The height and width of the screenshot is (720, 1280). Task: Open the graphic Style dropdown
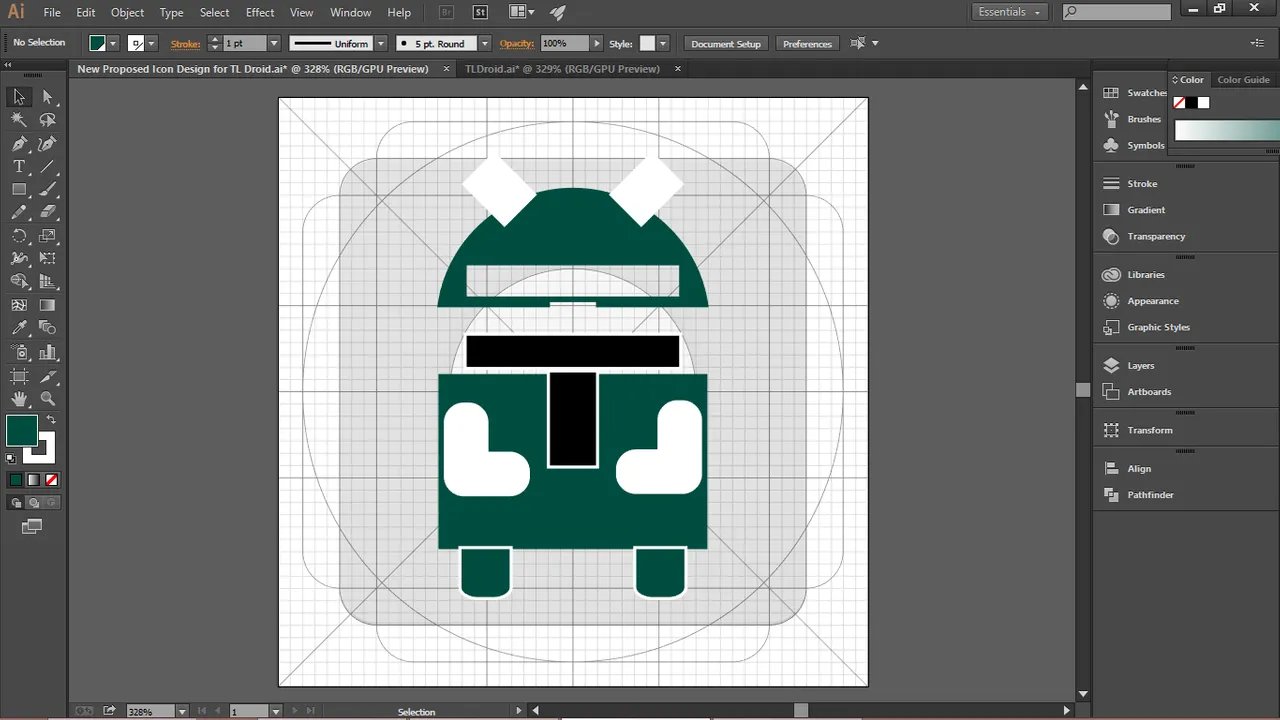pos(662,43)
